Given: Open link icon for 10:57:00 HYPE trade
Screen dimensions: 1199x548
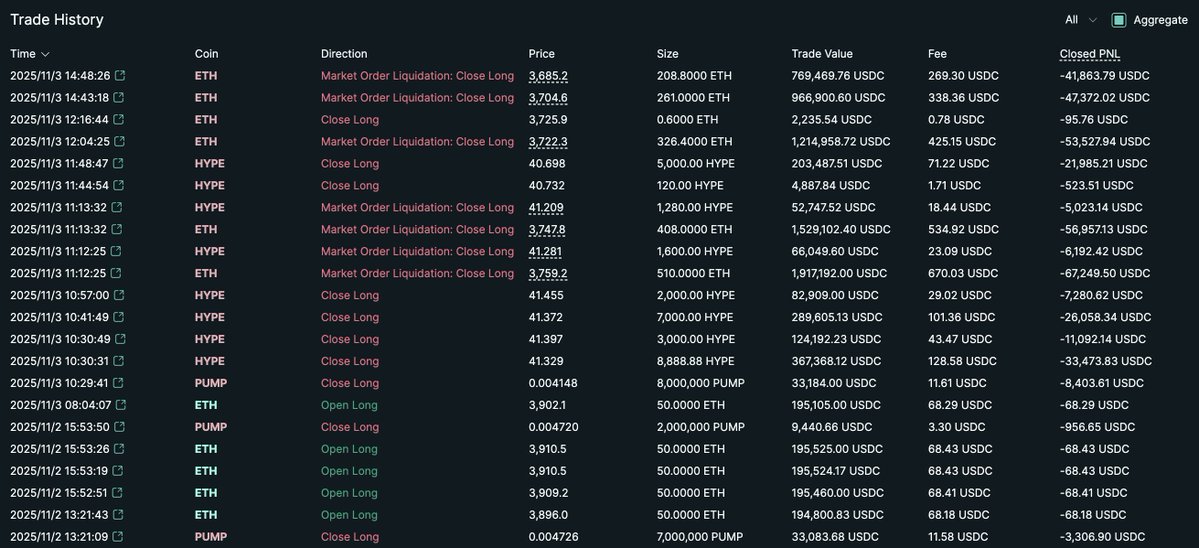Looking at the screenshot, I should [119, 296].
